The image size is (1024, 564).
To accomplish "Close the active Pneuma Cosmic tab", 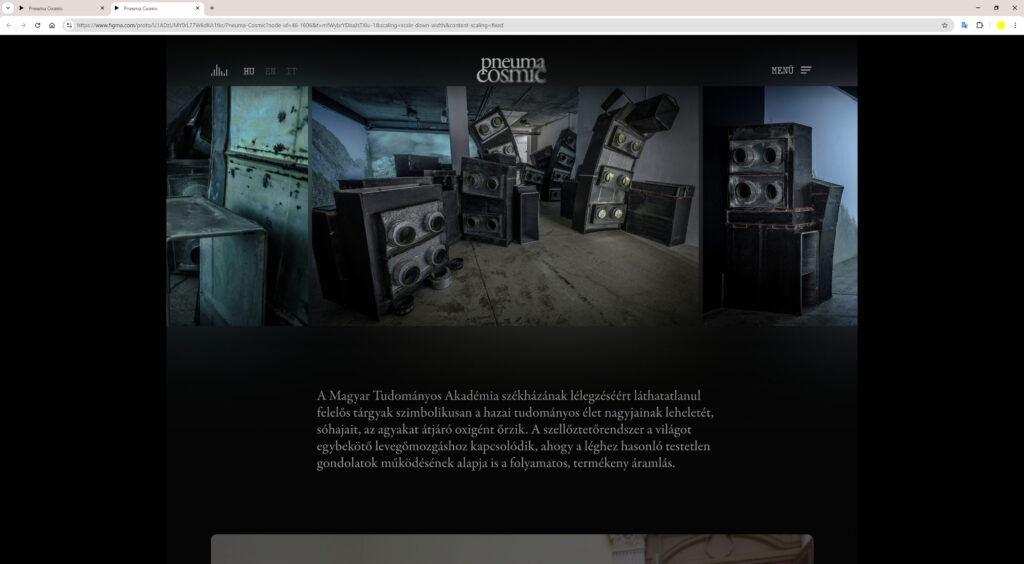I will [x=197, y=8].
